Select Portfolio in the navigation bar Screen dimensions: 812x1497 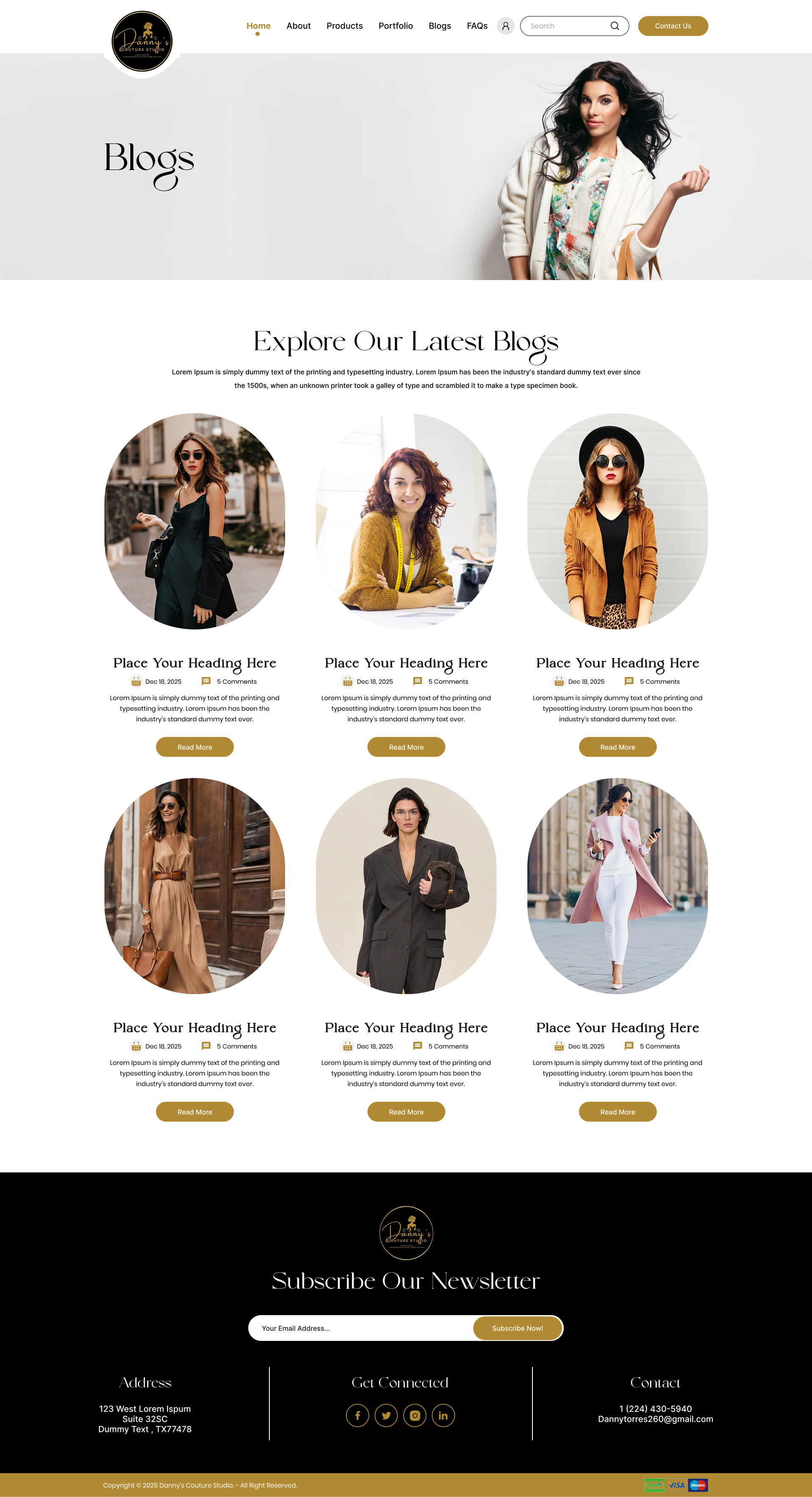(395, 26)
